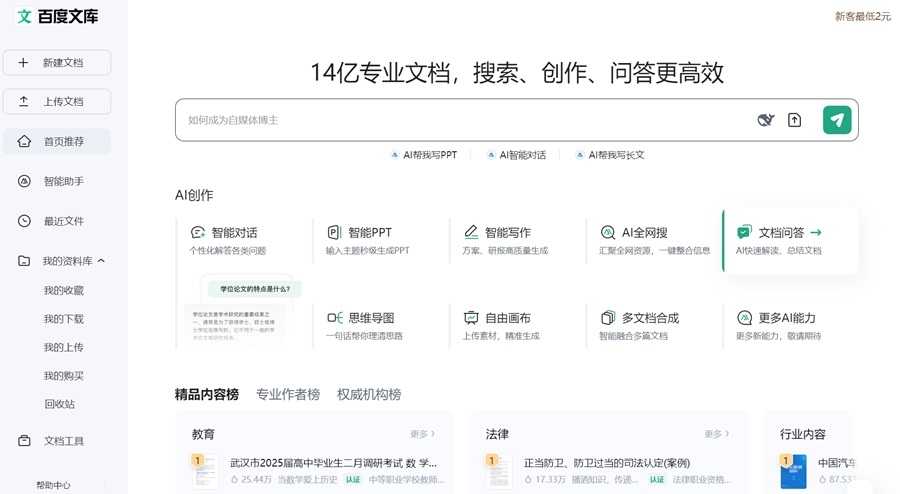Open the 武汉市2025届 document thumbnail

click(x=205, y=471)
